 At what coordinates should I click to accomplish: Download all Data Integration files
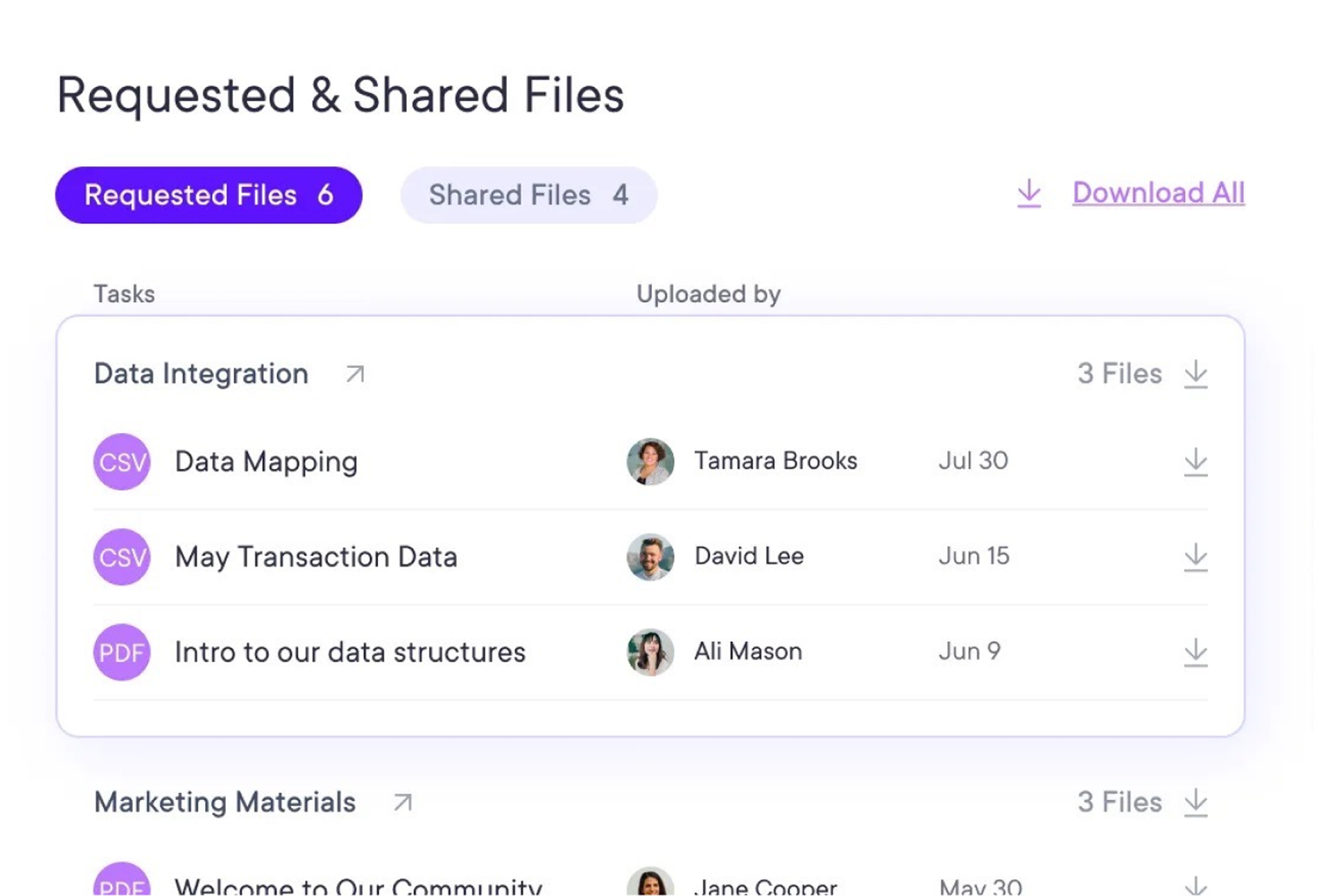pyautogui.click(x=1195, y=374)
